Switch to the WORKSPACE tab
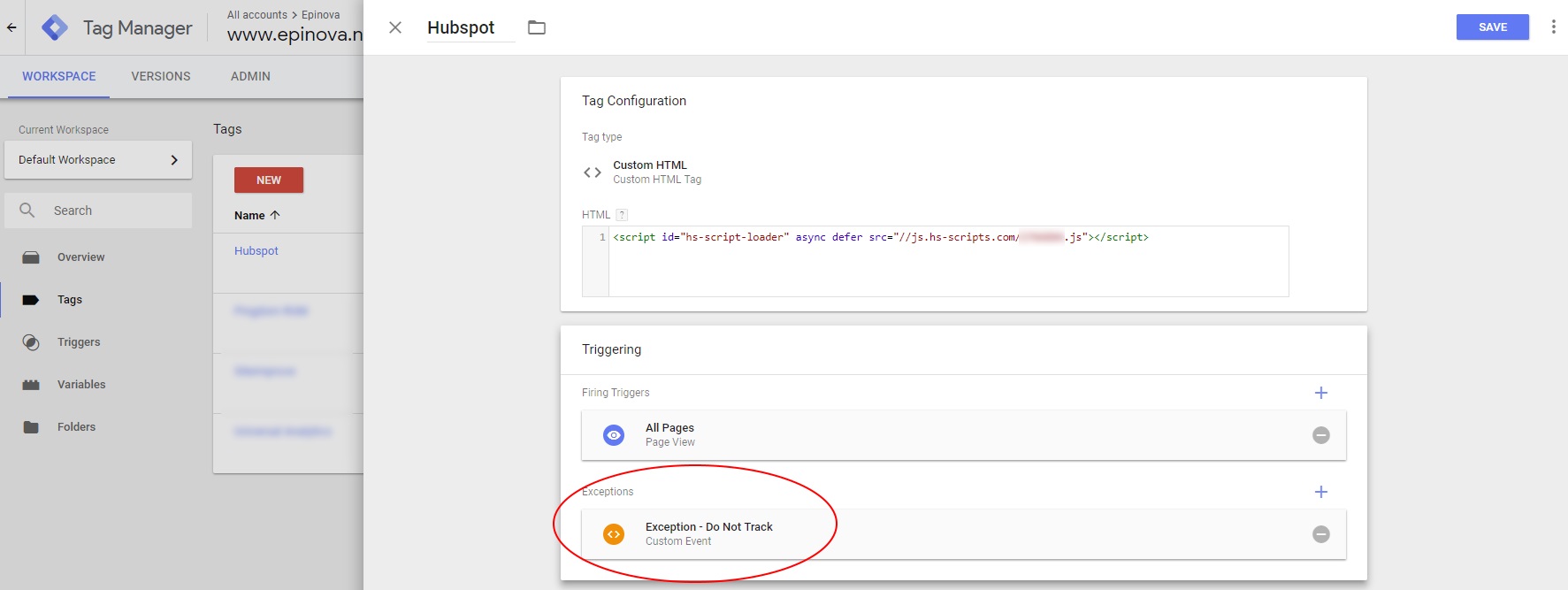The image size is (1568, 590). (x=59, y=77)
